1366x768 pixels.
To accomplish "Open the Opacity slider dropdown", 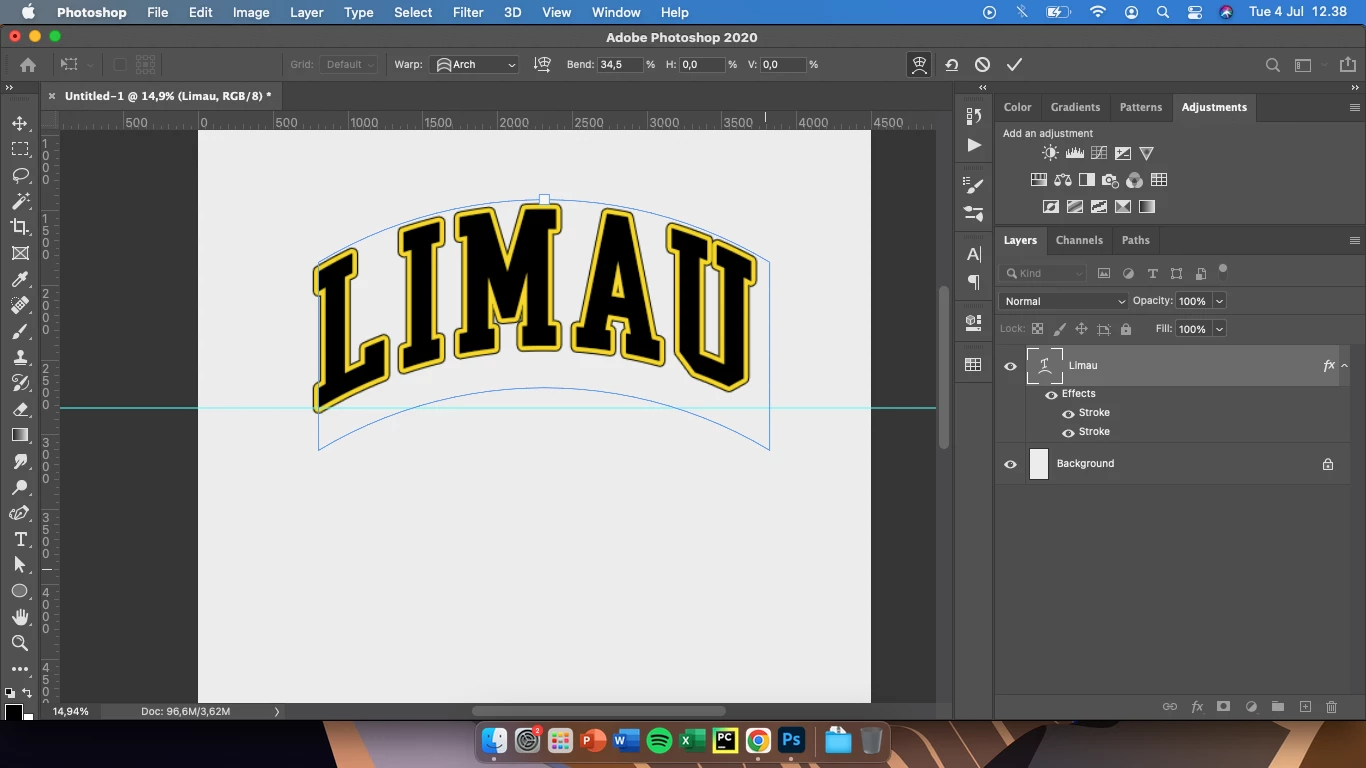I will (1219, 301).
